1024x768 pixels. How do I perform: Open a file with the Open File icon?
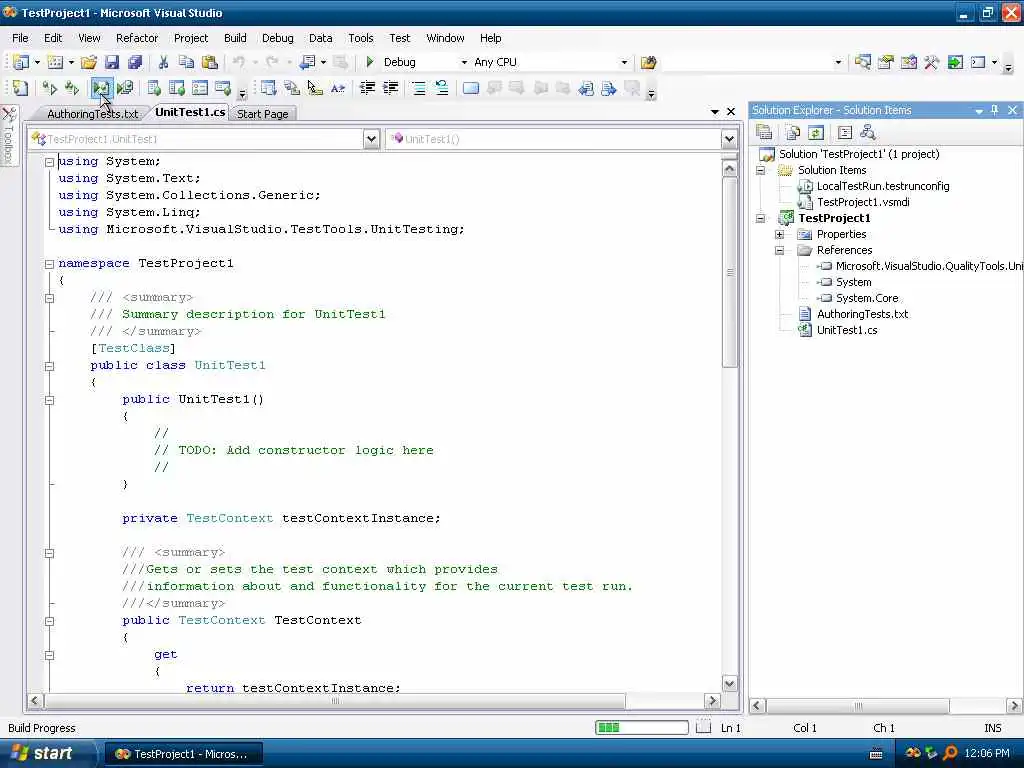click(88, 62)
